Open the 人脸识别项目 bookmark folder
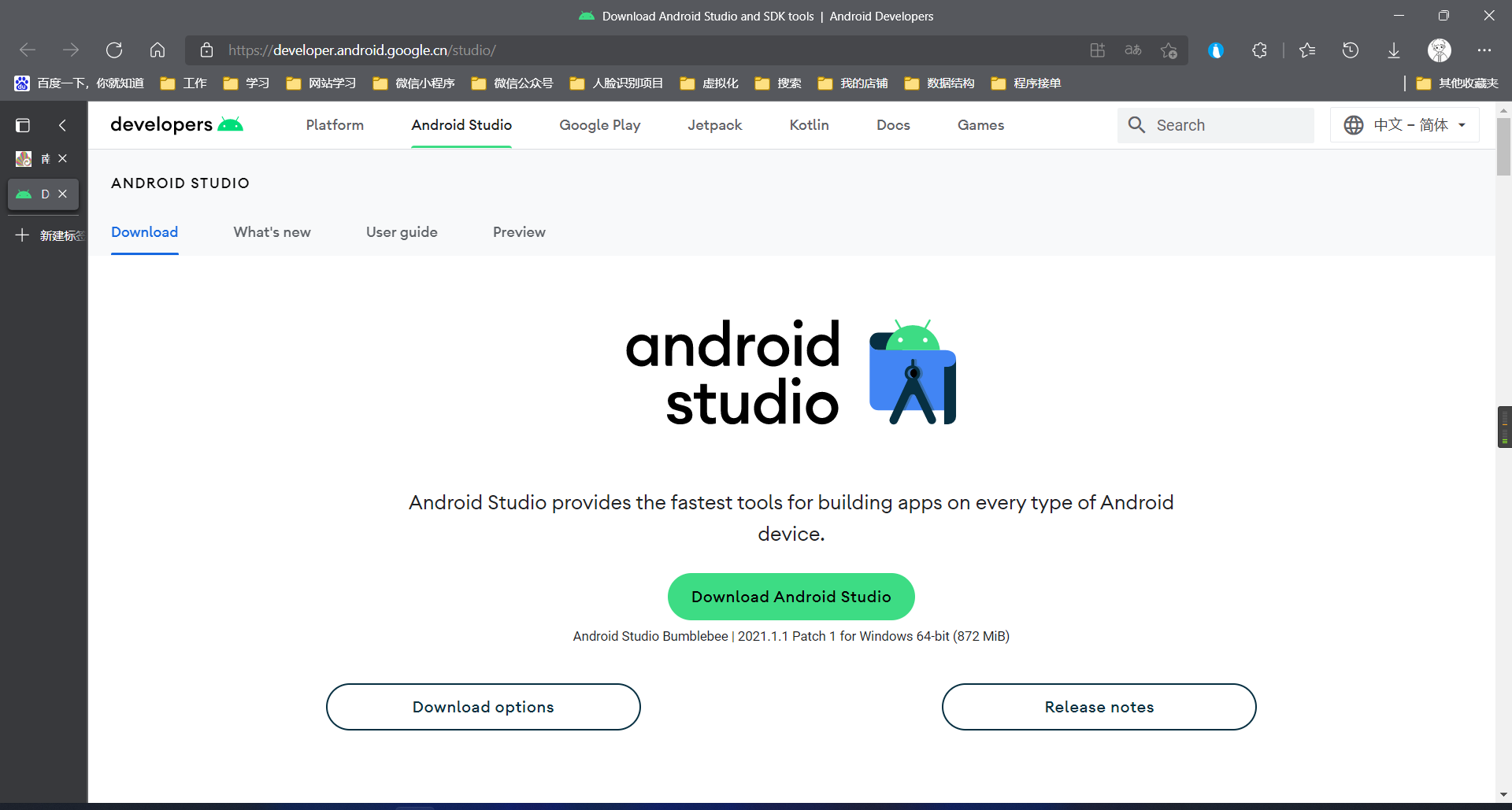 [x=617, y=83]
